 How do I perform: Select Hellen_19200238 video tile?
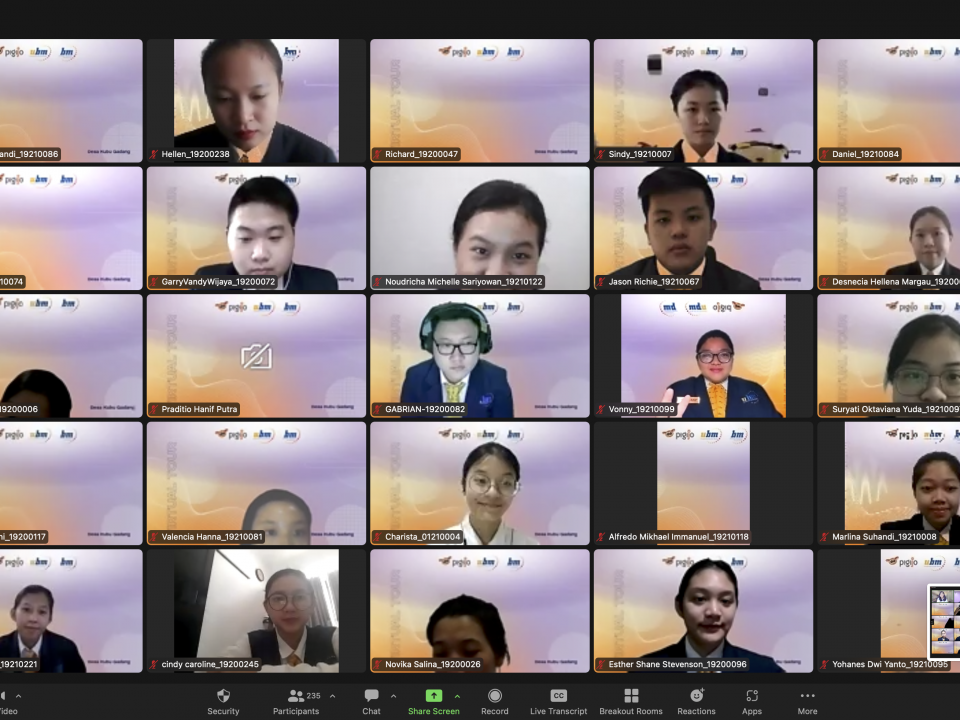click(256, 101)
